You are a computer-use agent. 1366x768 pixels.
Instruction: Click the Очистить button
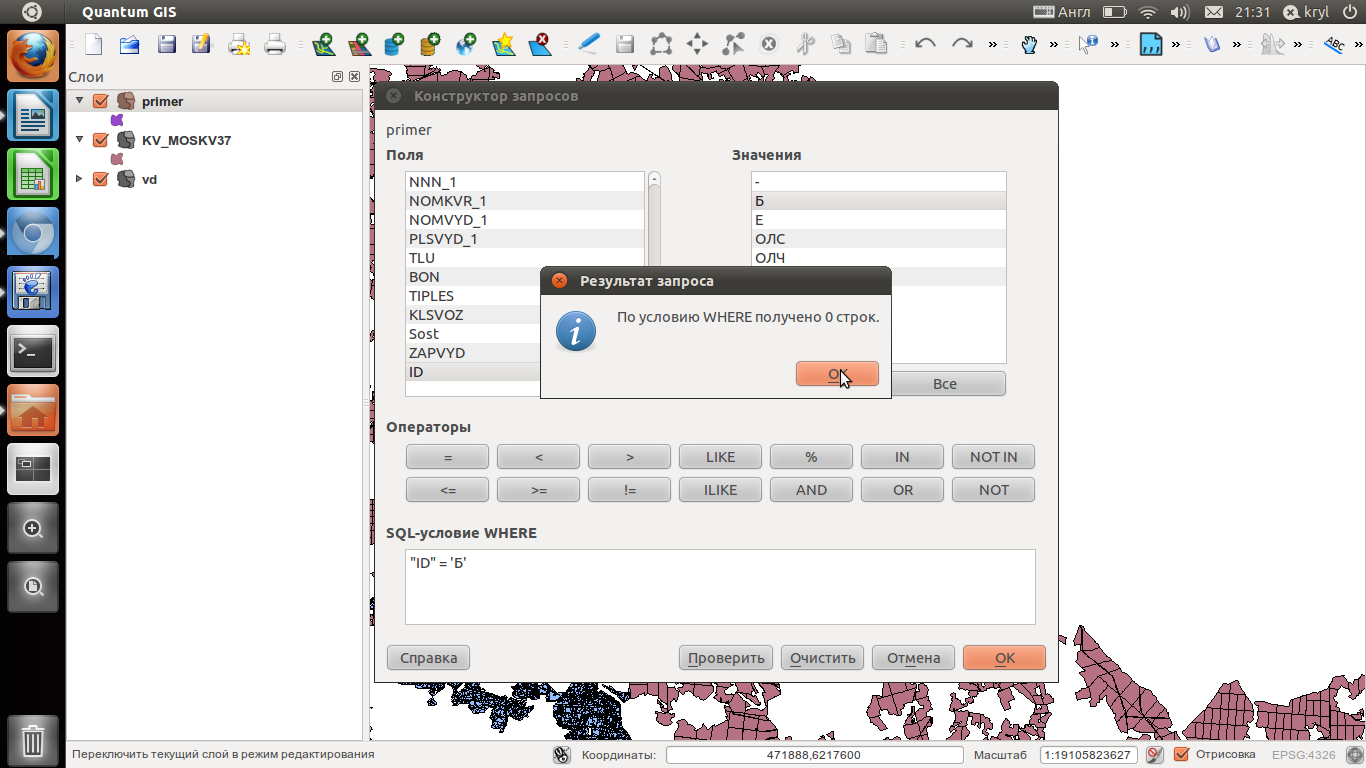tap(822, 657)
